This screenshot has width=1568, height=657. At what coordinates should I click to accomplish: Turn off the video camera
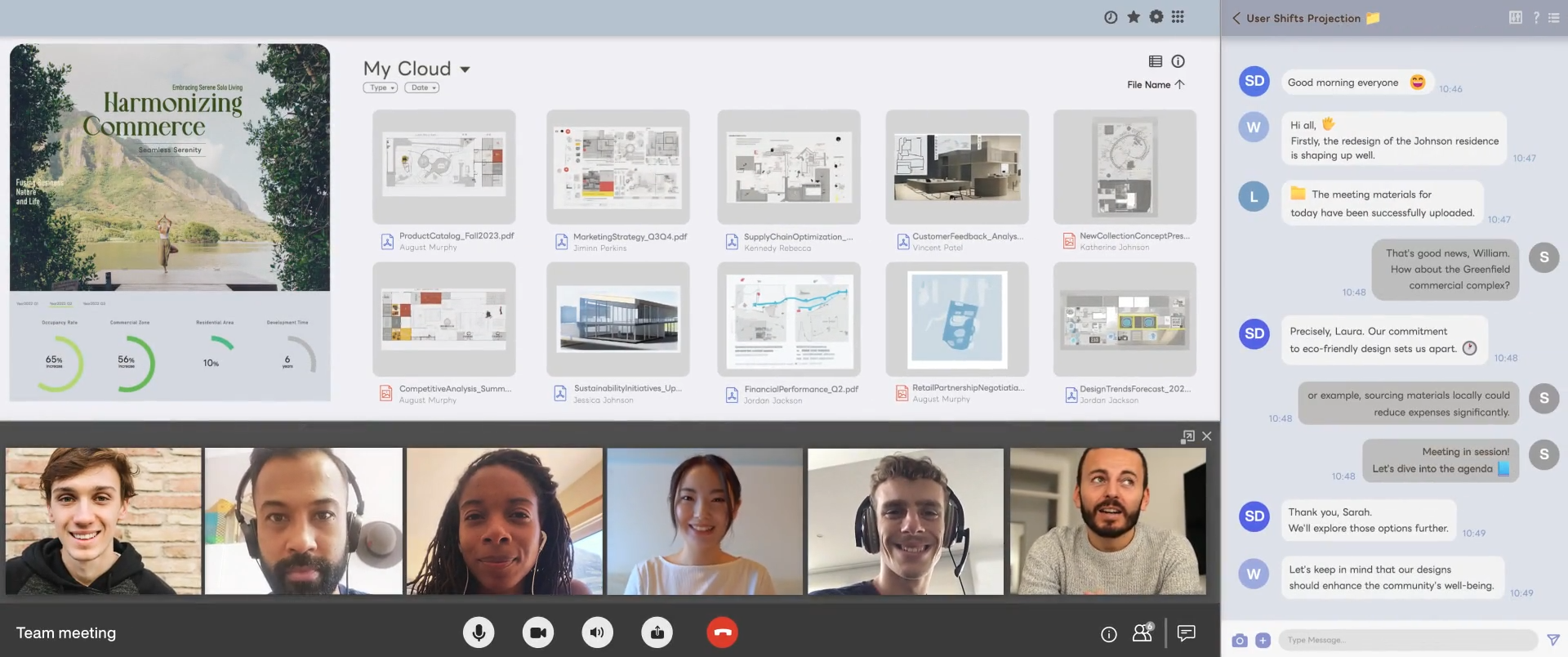[x=538, y=632]
